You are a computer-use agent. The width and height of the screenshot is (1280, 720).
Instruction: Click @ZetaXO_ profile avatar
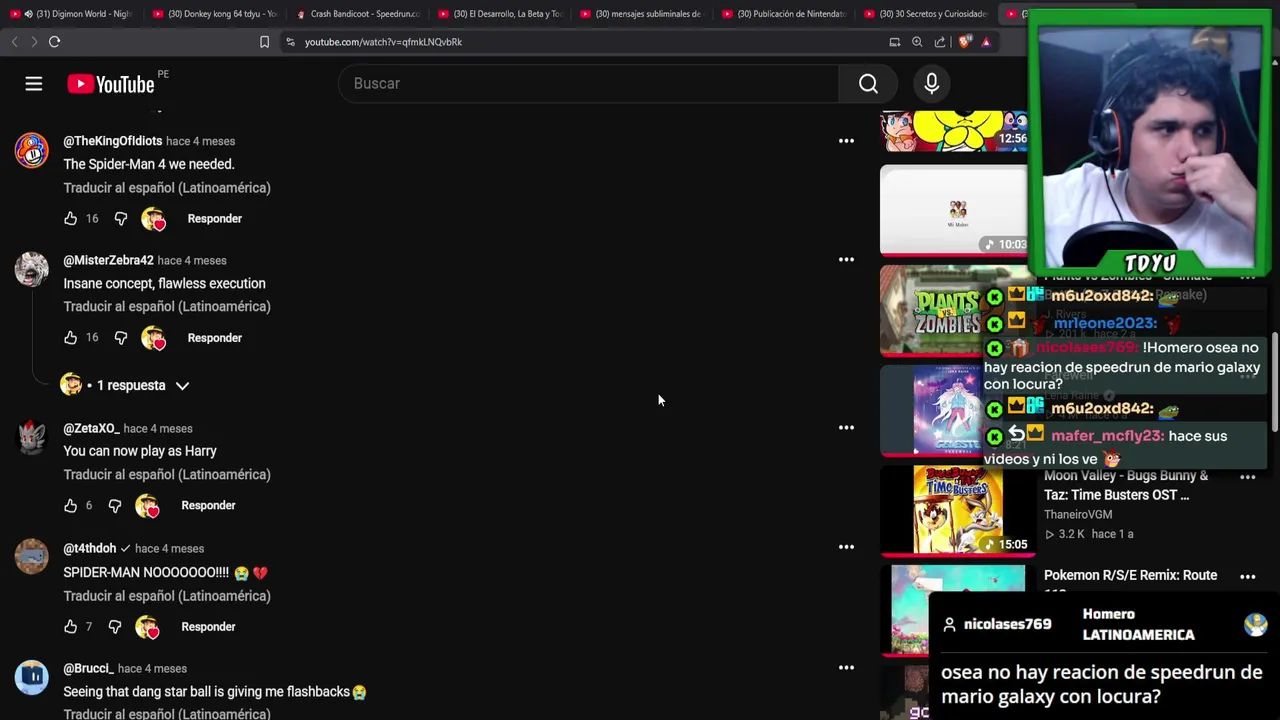click(31, 437)
